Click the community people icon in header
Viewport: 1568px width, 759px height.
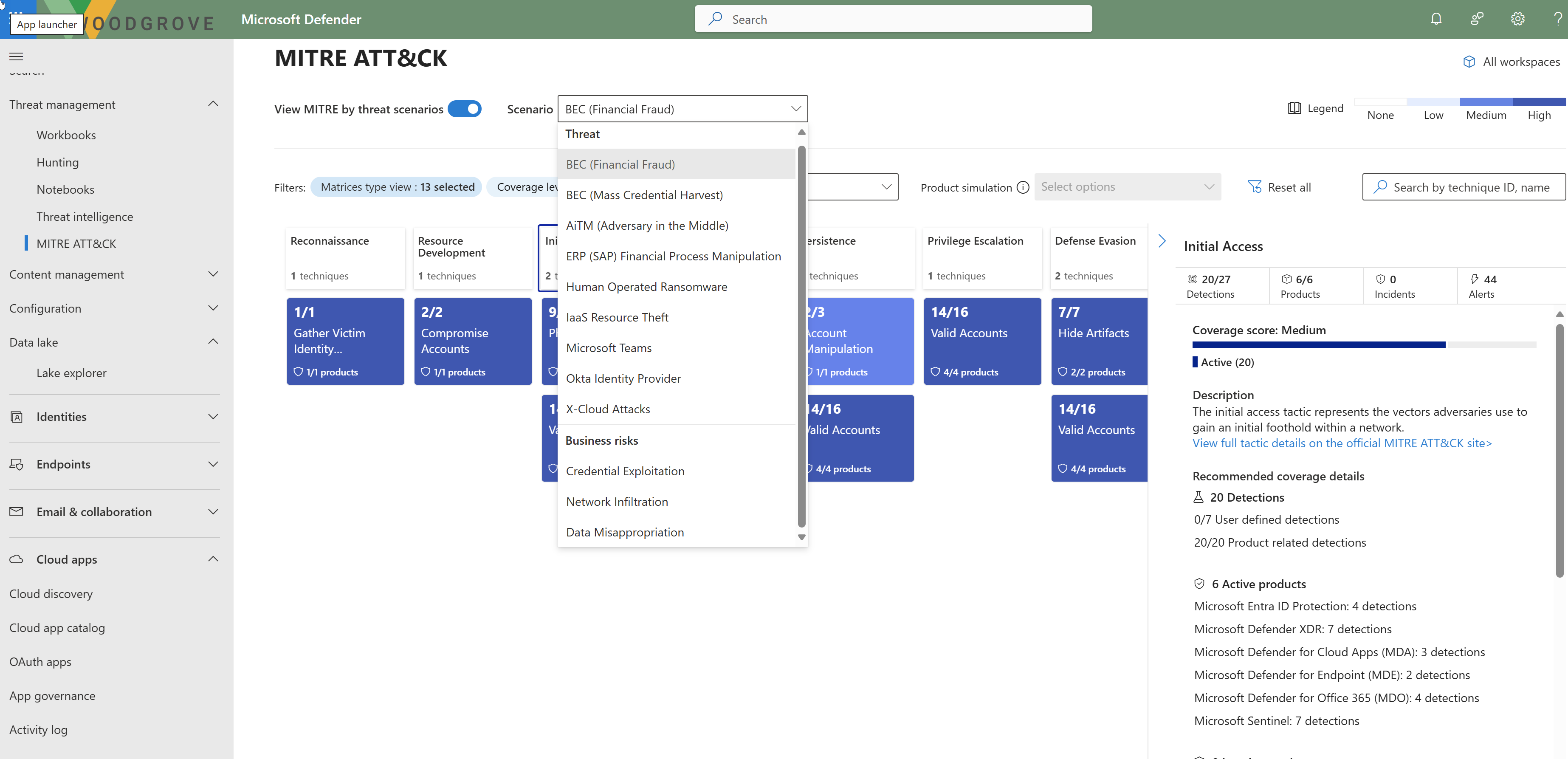coord(1477,19)
